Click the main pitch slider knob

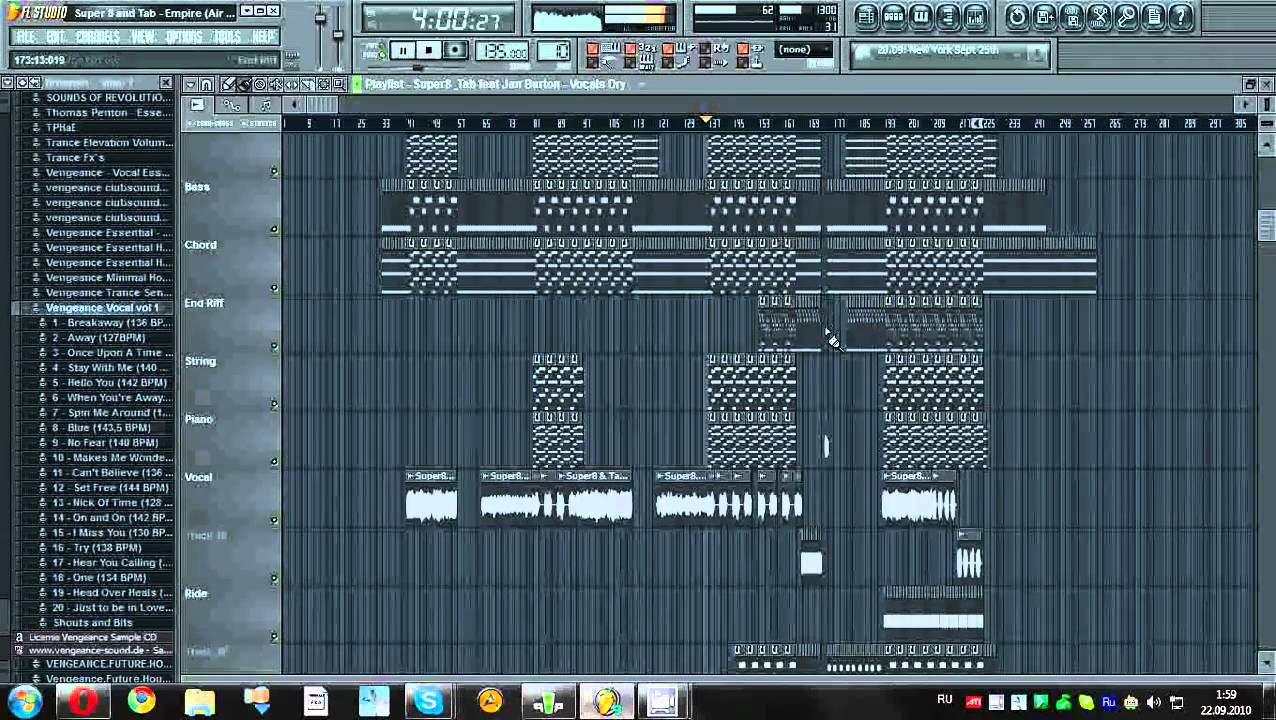(x=338, y=34)
